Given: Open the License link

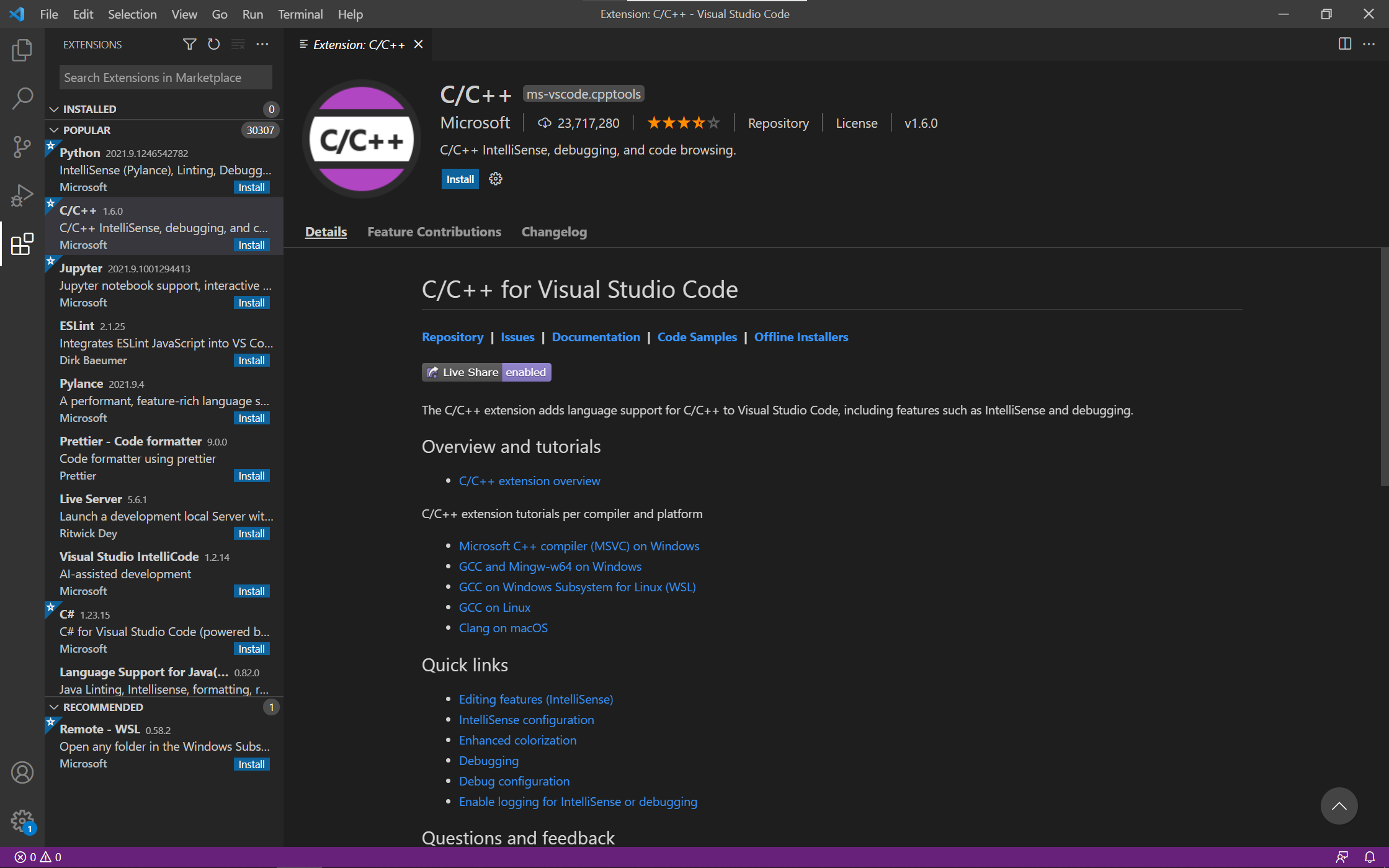Looking at the screenshot, I should click(x=856, y=123).
